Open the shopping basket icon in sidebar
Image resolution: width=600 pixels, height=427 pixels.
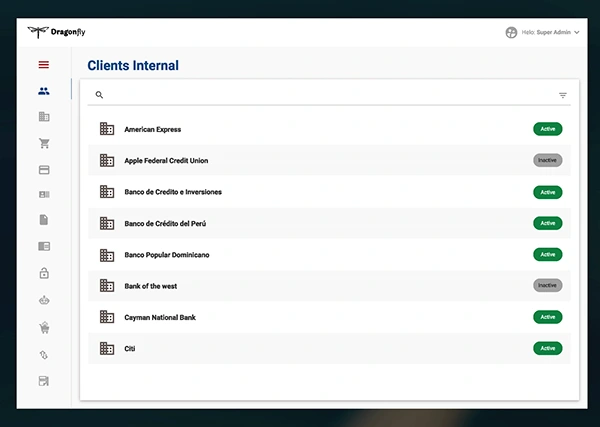(x=44, y=328)
